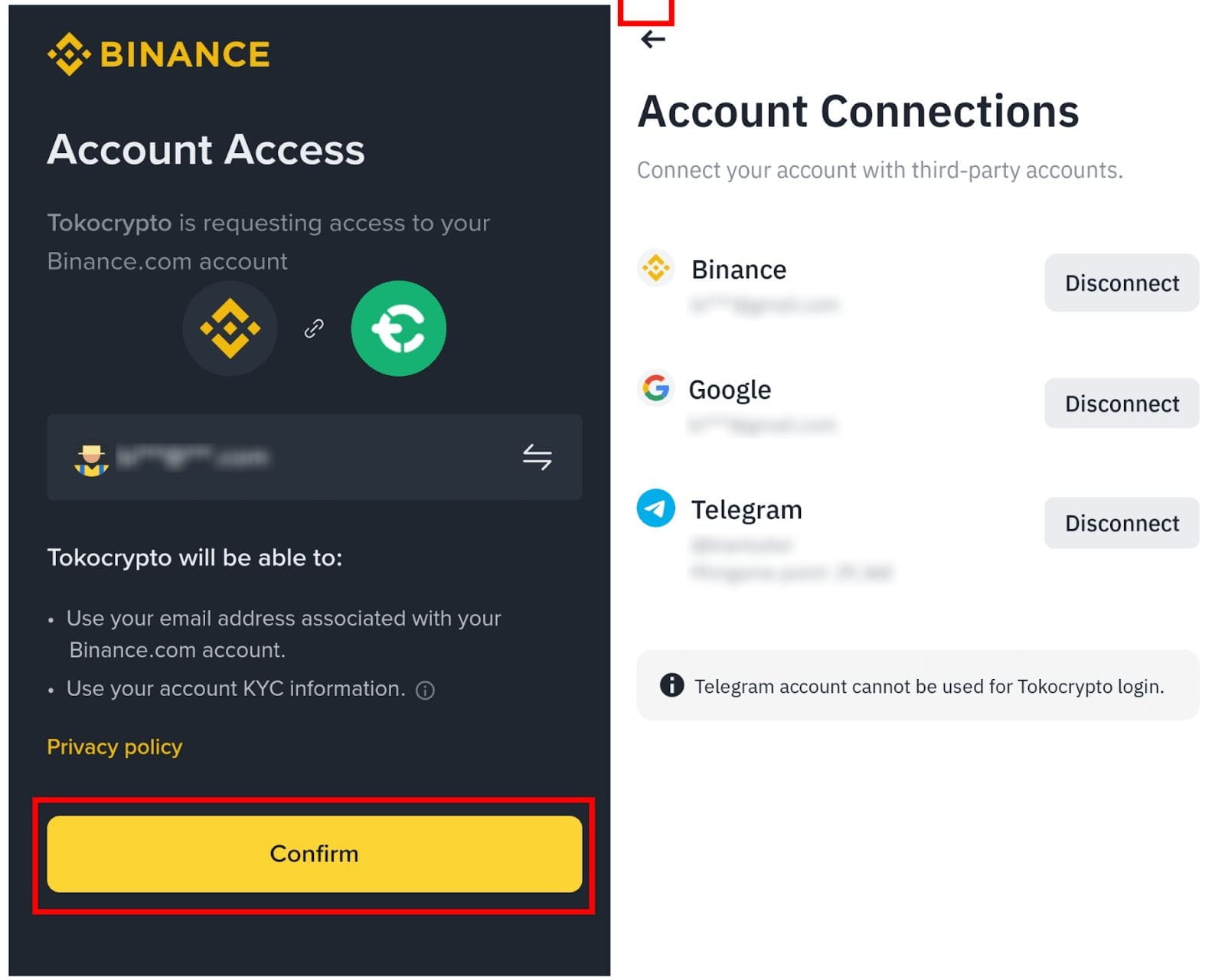Viewport: 1225px width, 980px height.
Task: Click the chain link icon between logos
Action: pos(314,328)
